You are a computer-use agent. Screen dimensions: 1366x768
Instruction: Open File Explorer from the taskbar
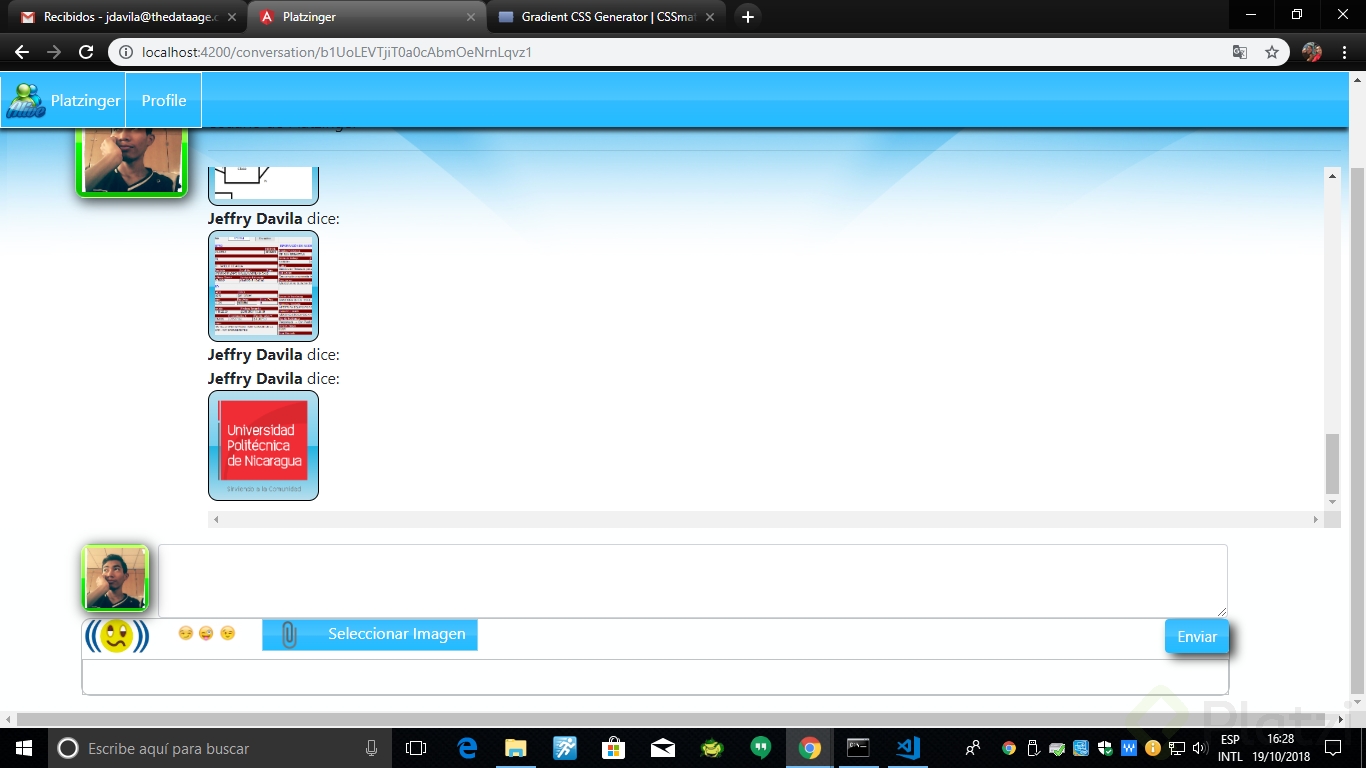click(516, 748)
